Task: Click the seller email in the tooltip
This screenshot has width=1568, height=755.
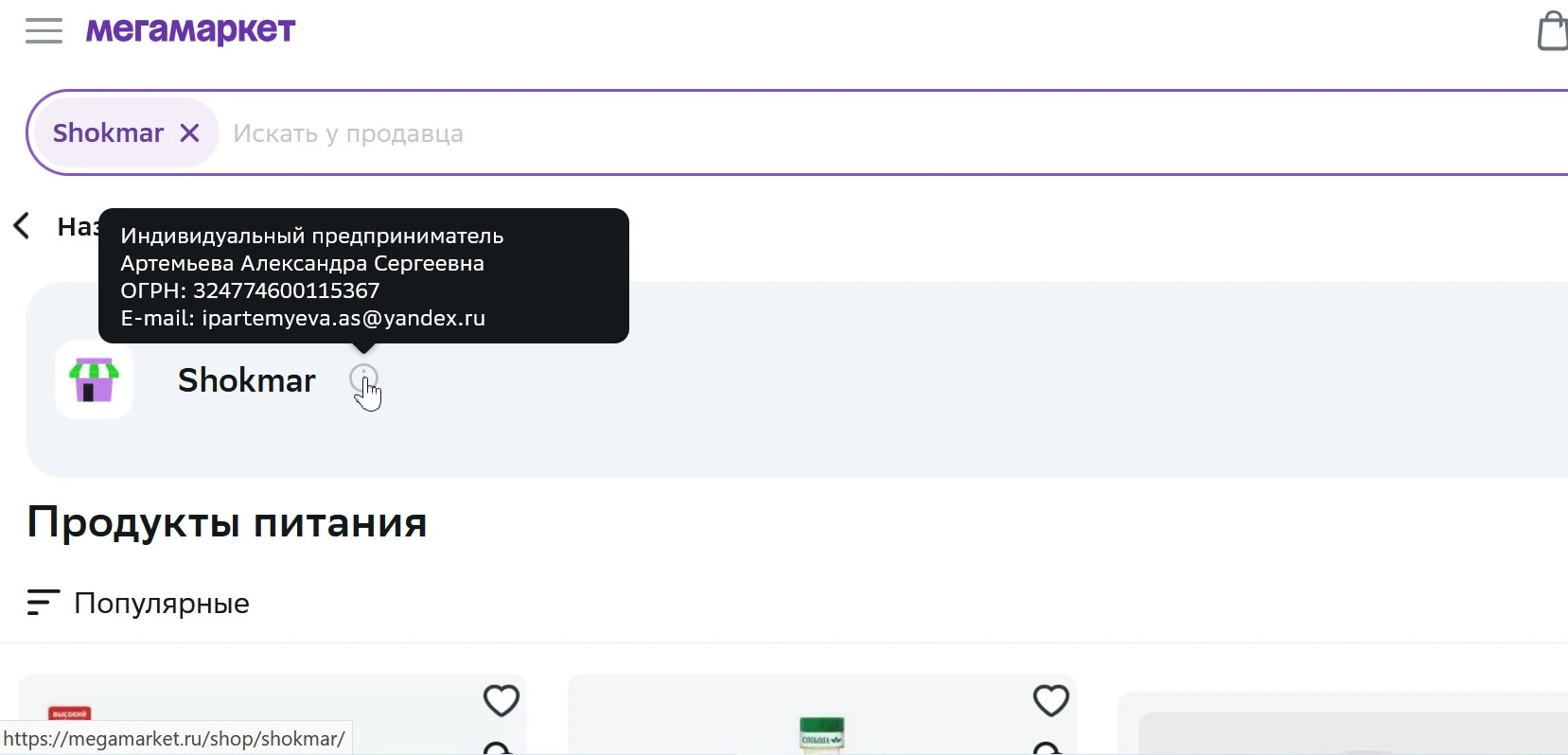Action: 344,319
